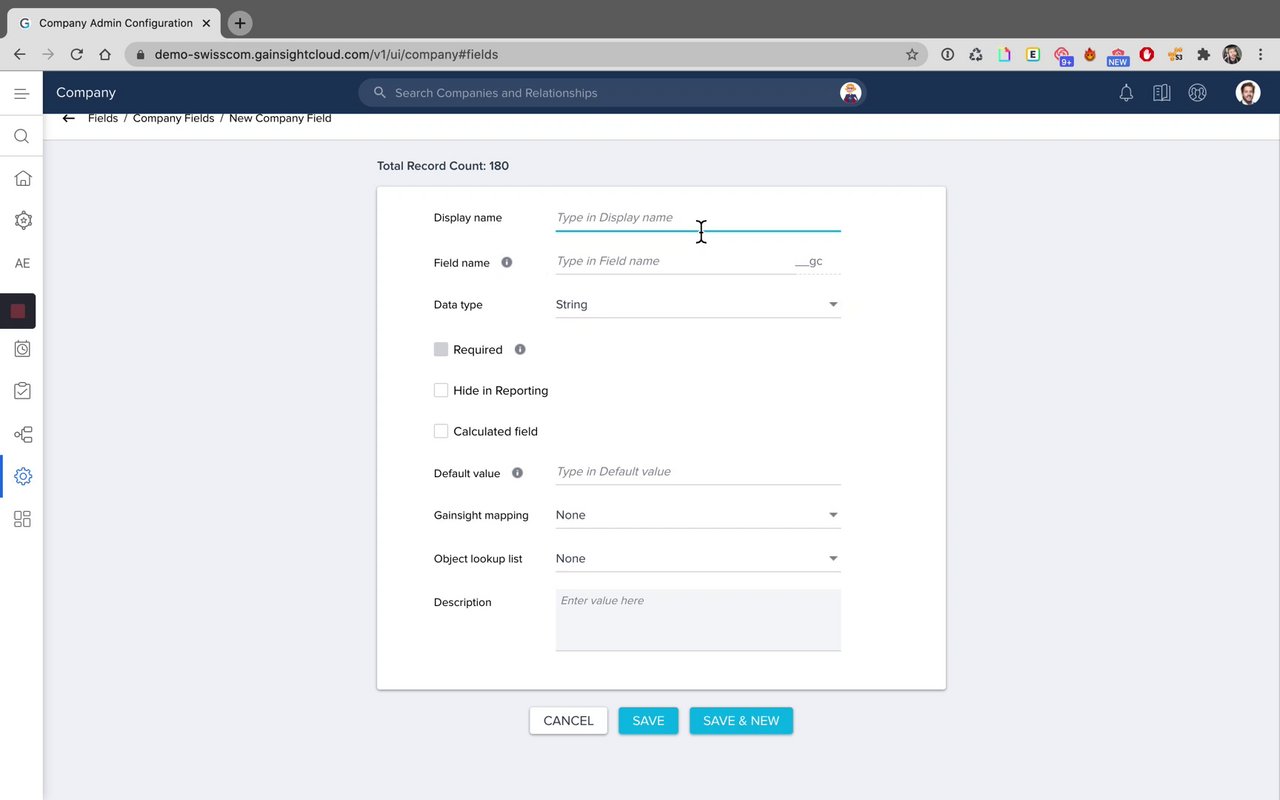Click the back arrow beside Fields breadcrumb
This screenshot has height=800, width=1280.
pos(68,118)
